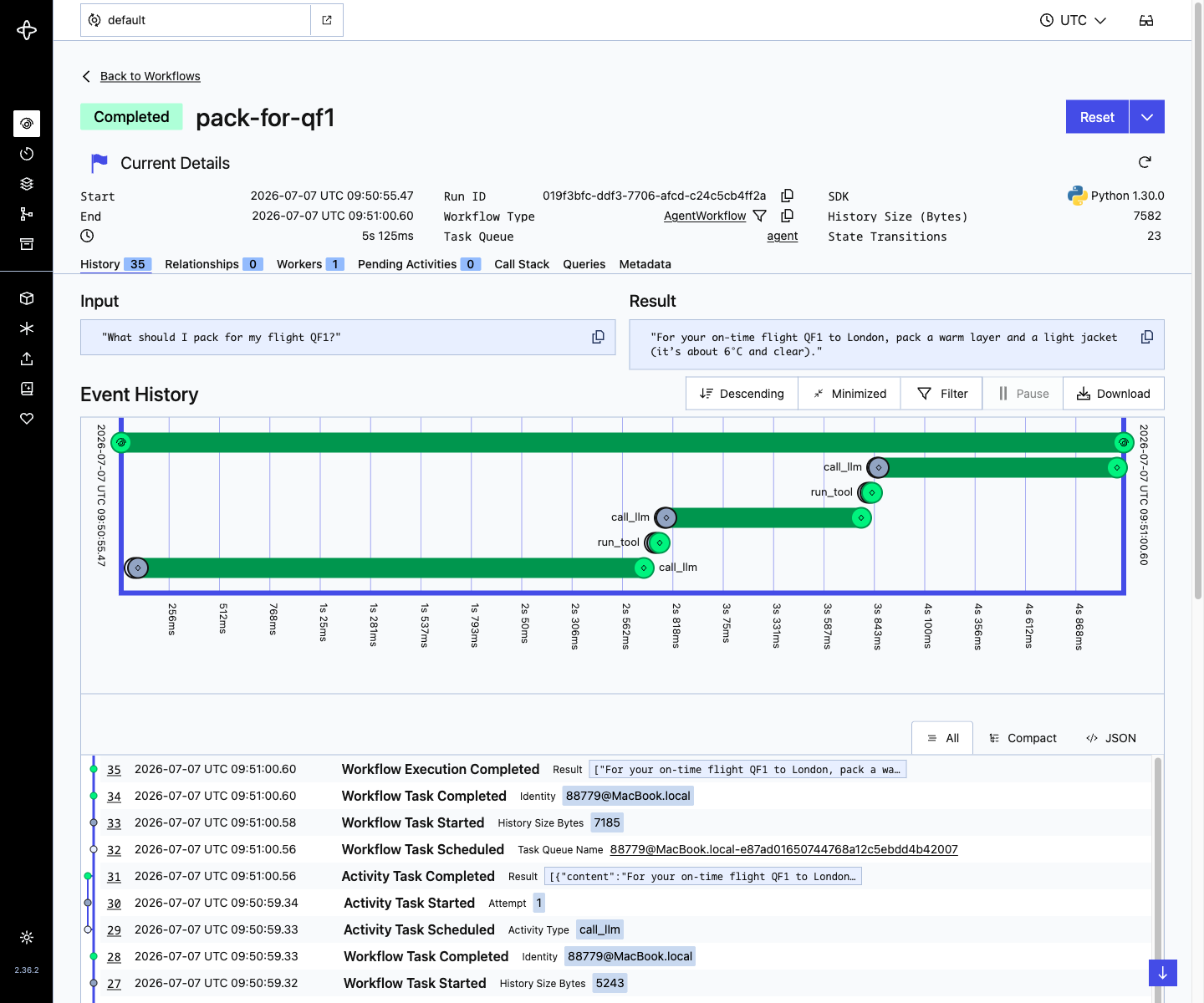Viewport: 1204px width, 1003px height.
Task: Switch to the Workers tab
Action: [x=310, y=264]
